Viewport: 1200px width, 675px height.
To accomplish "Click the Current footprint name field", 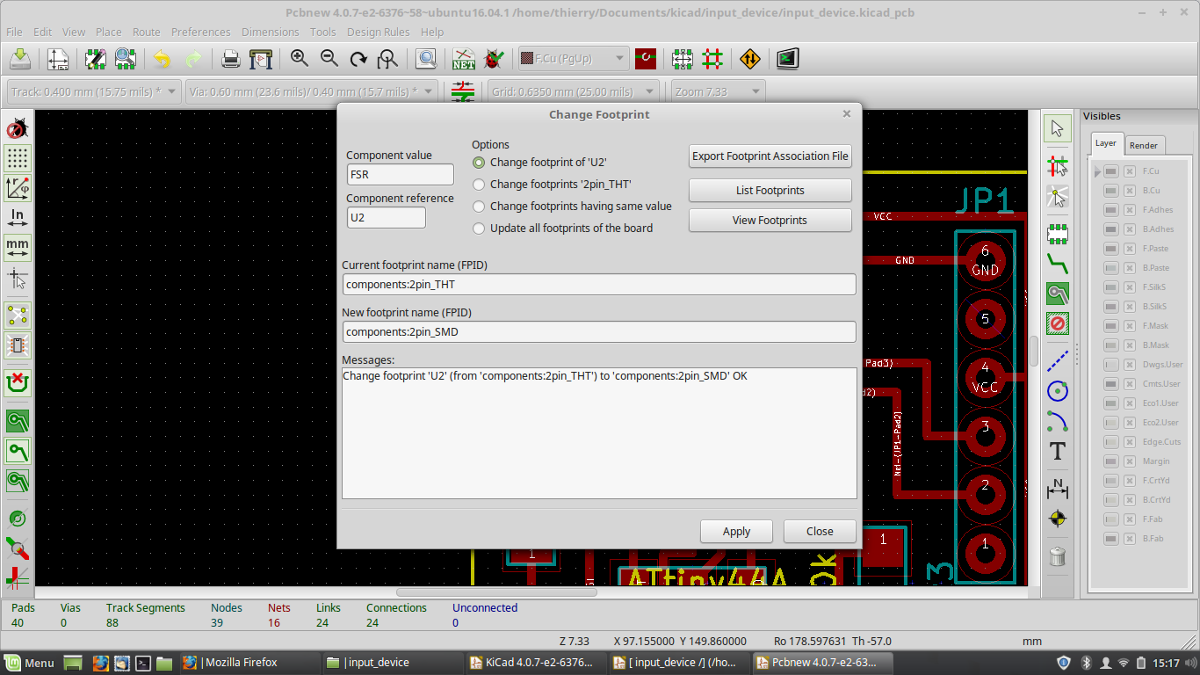I will click(599, 284).
